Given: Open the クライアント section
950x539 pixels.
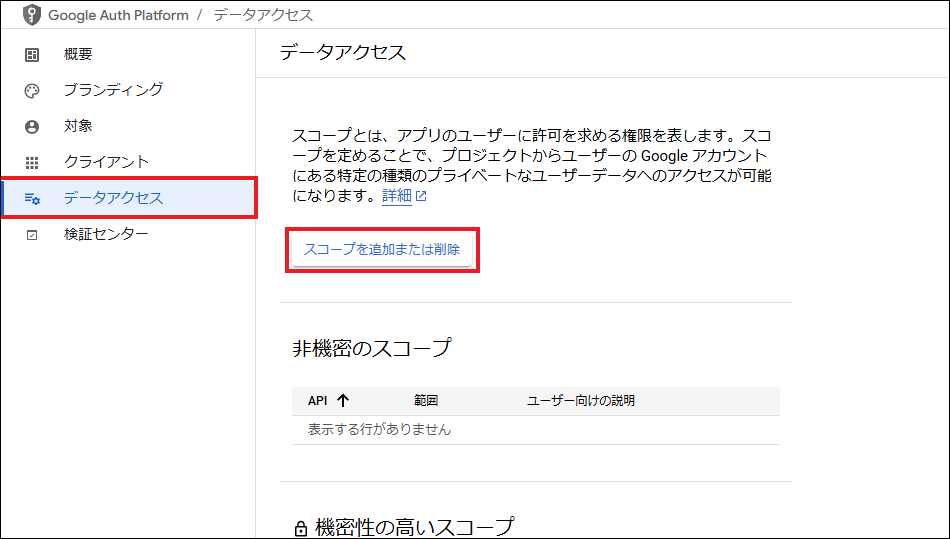Looking at the screenshot, I should coord(106,162).
